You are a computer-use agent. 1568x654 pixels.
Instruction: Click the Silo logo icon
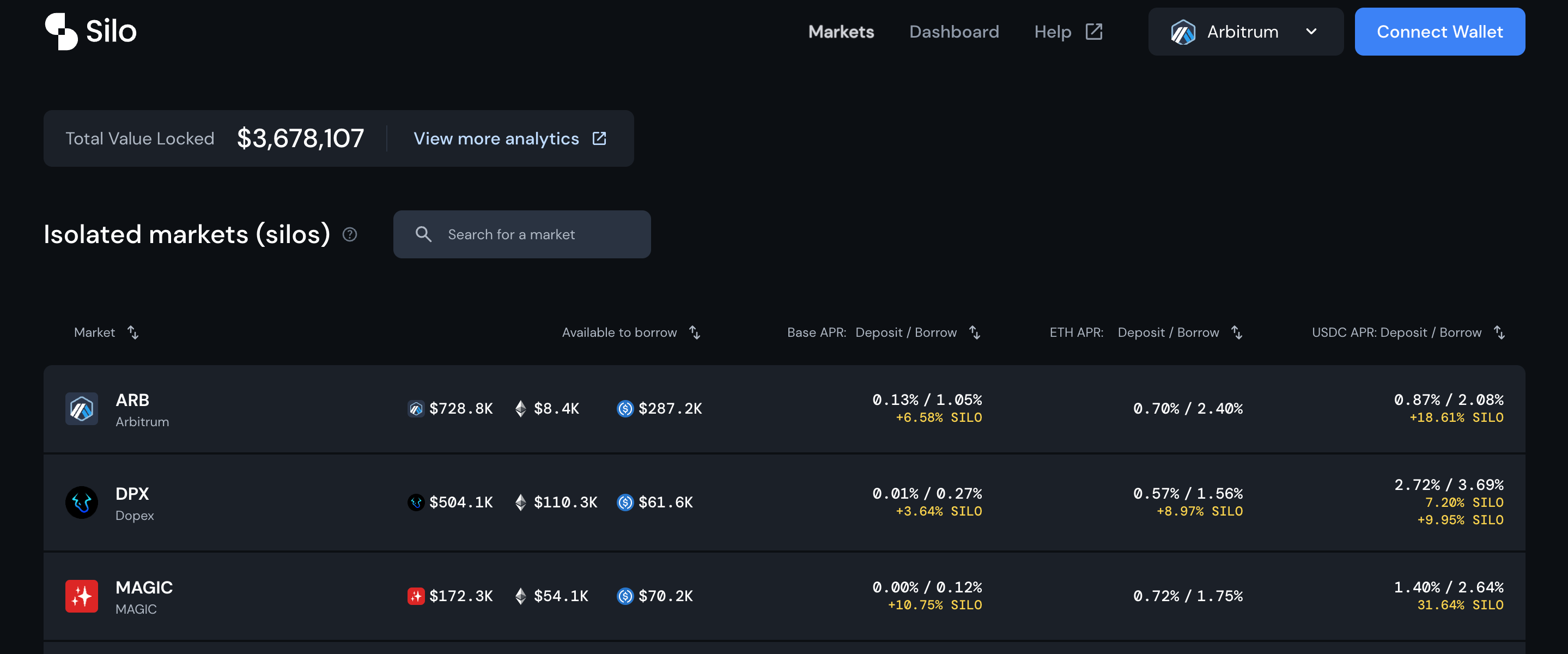[62, 32]
